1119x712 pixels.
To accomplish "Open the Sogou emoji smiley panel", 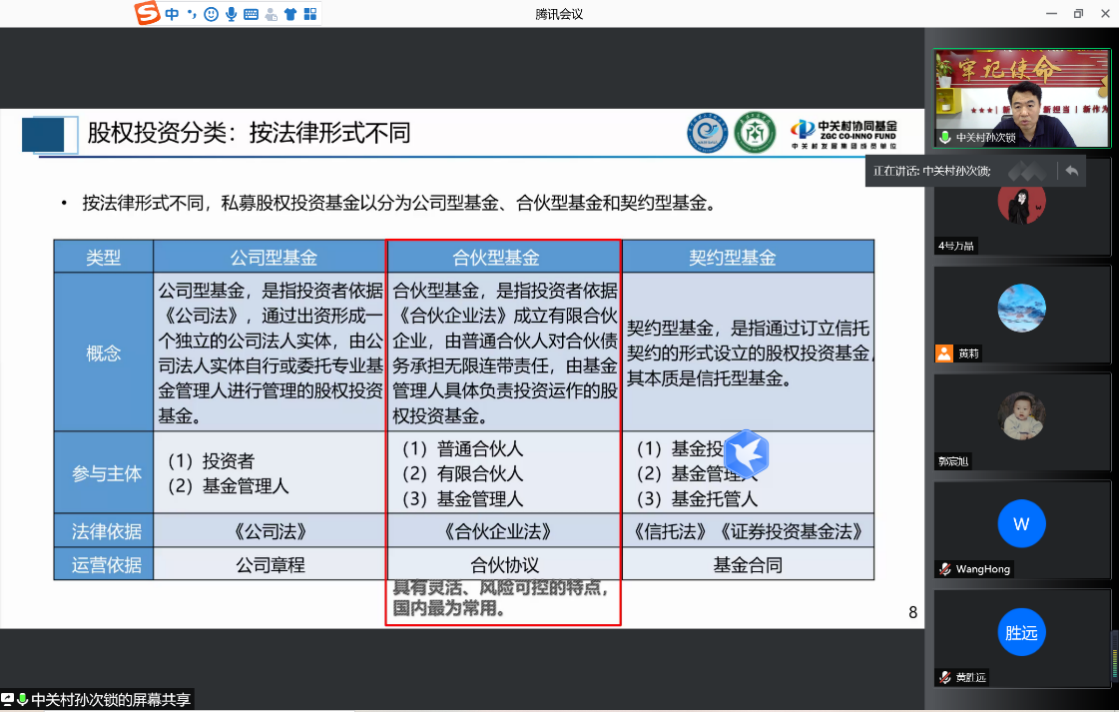I will click(211, 14).
